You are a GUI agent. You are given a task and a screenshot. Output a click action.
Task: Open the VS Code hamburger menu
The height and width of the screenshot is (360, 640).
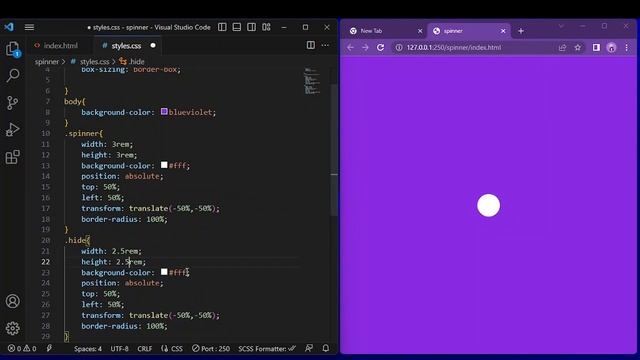pyautogui.click(x=29, y=27)
